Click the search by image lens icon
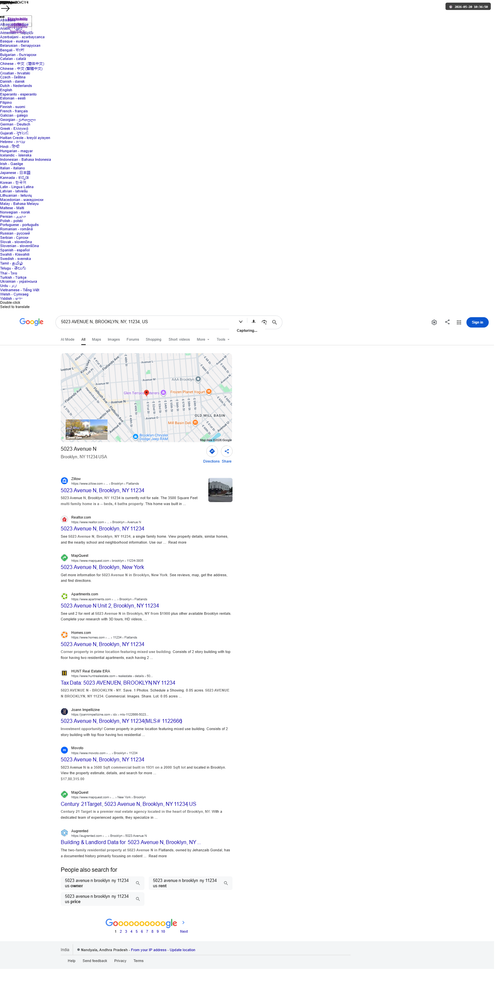Image resolution: width=500 pixels, height=992 pixels. point(264,322)
